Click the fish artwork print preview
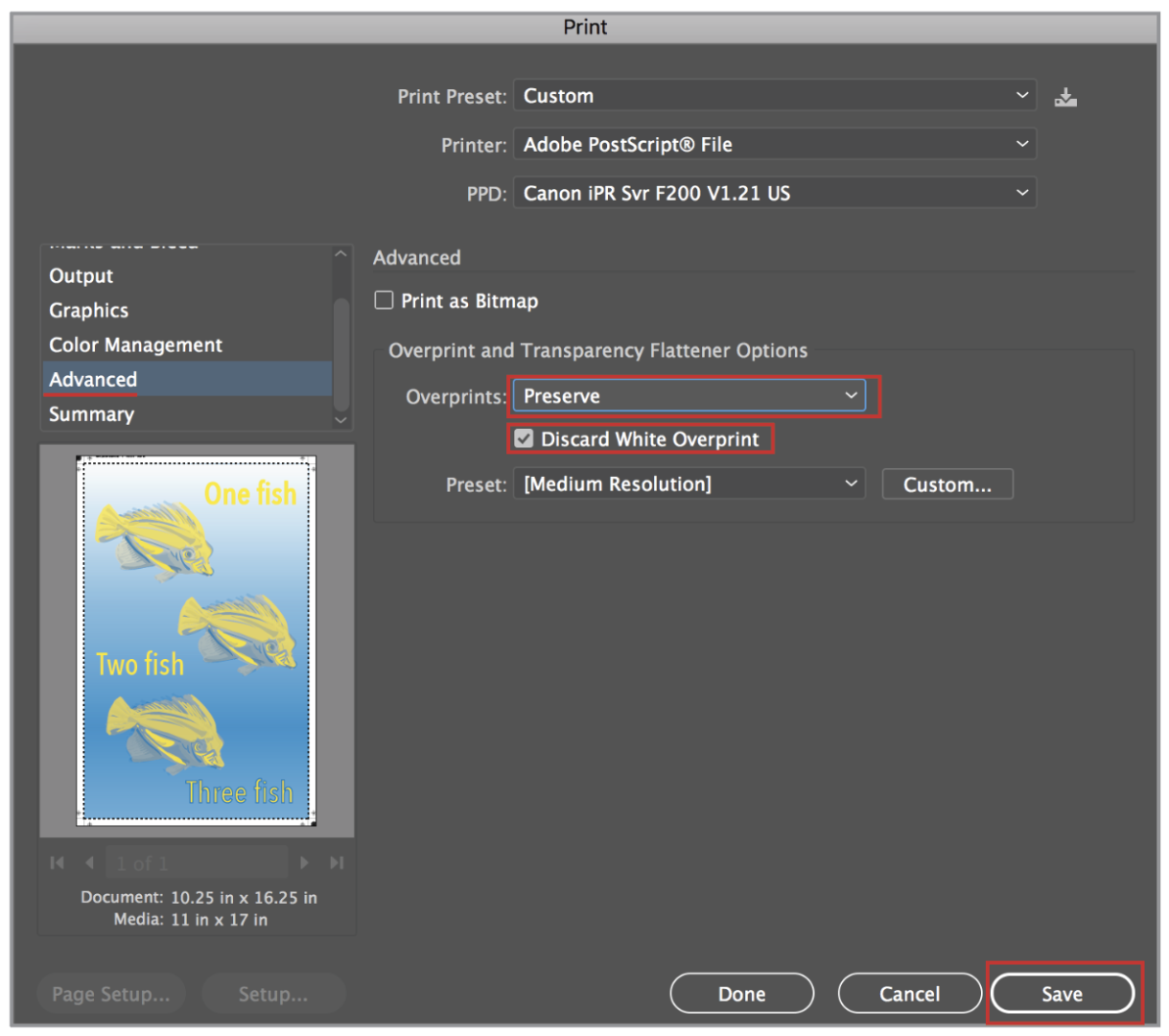1169x1036 pixels. [x=197, y=640]
